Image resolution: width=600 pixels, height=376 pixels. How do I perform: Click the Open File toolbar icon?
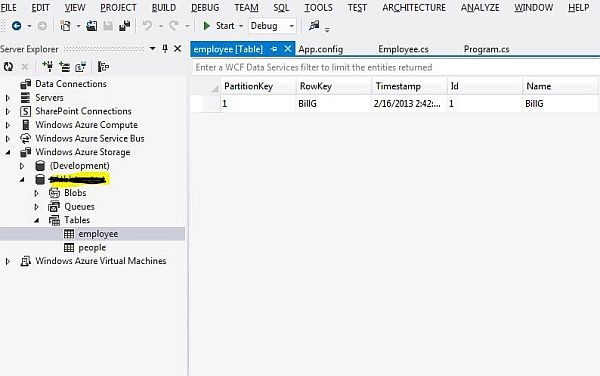91,26
